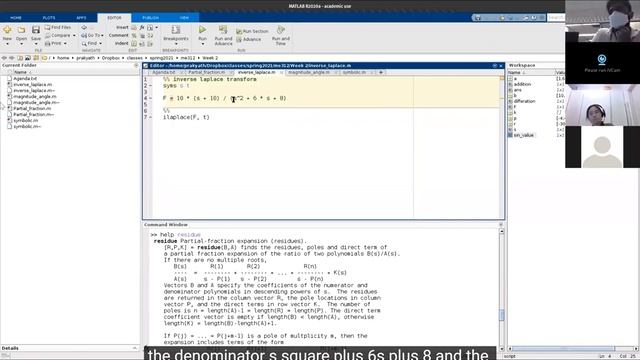Expand the Details panel chevron

[135, 348]
